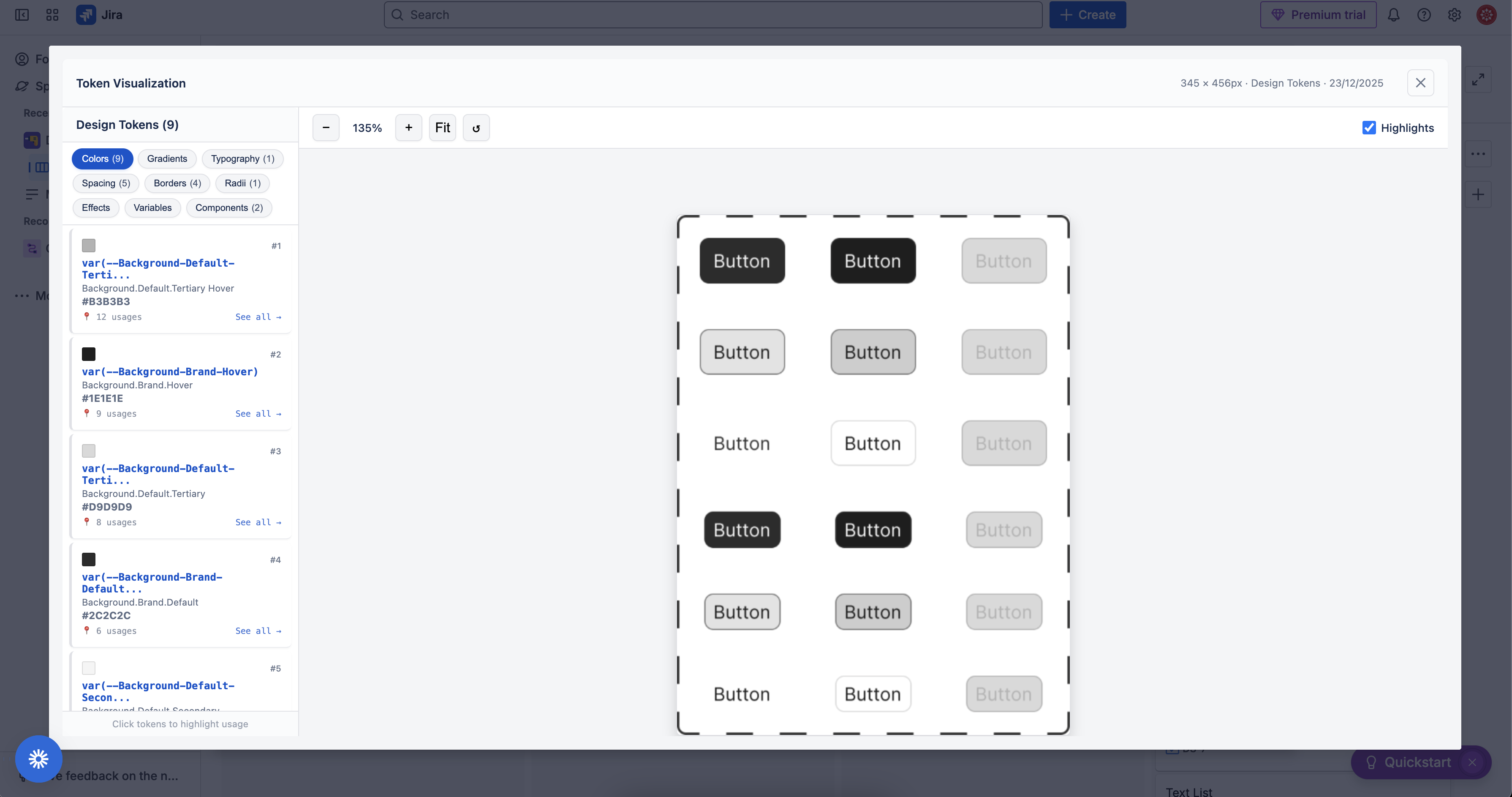Click the zoom out minus button

tap(326, 128)
